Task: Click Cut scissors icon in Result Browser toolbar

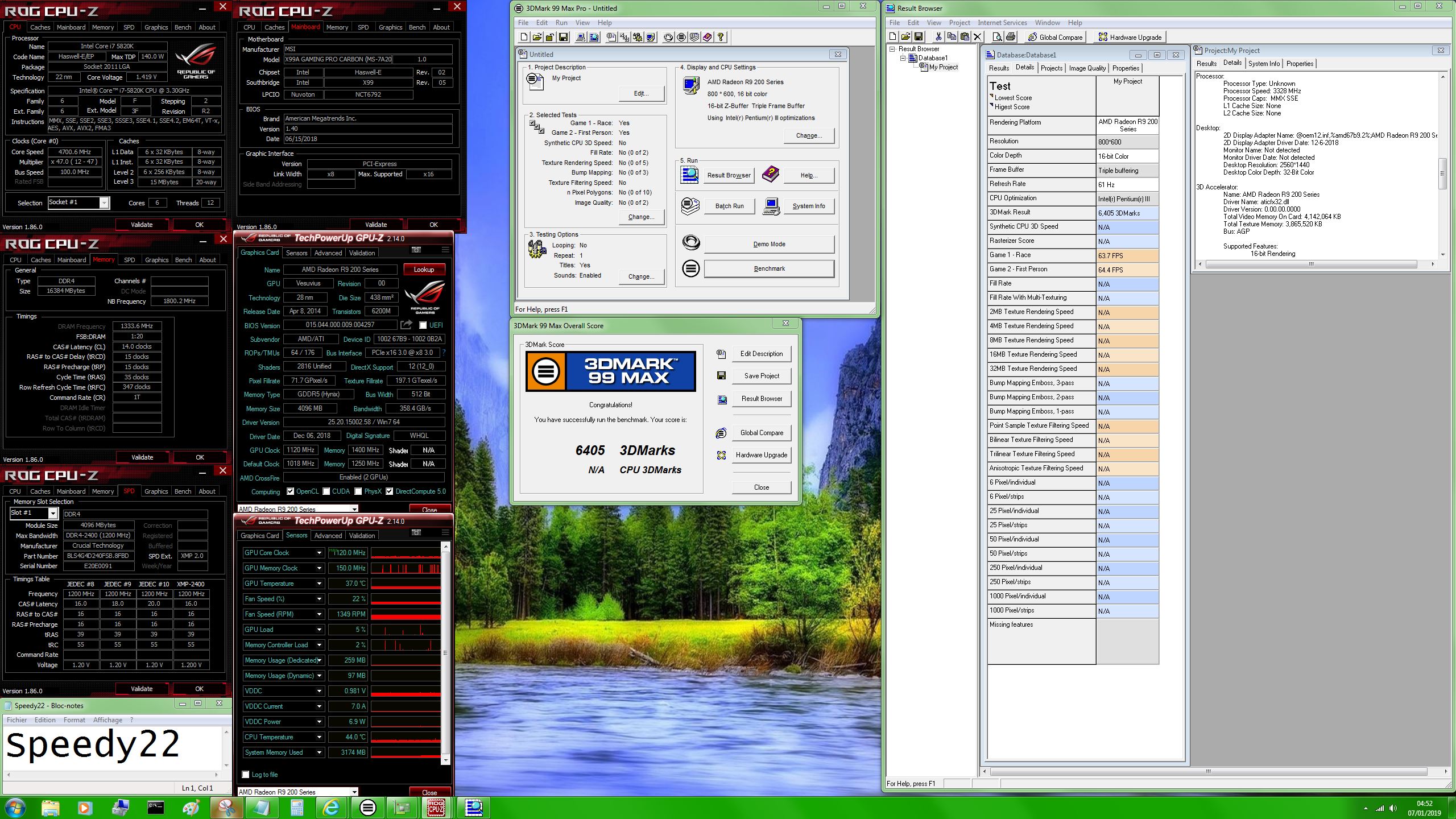Action: [938, 37]
